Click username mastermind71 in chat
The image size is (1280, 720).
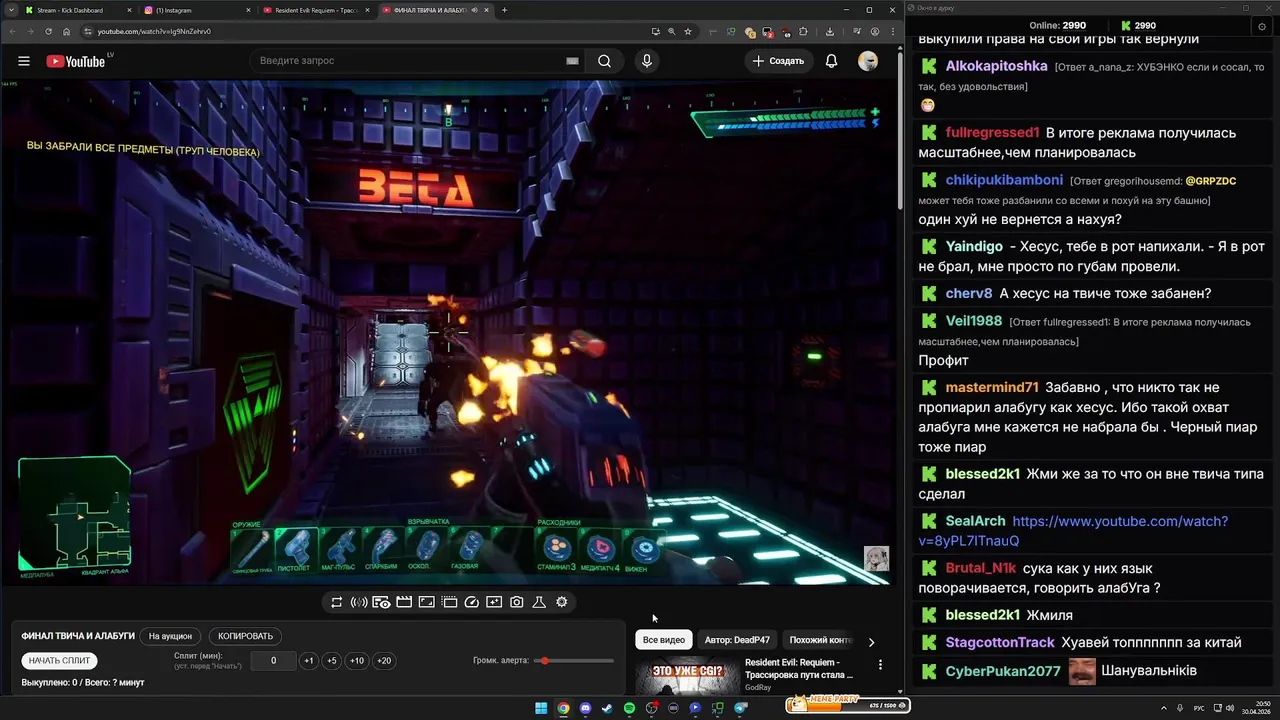[x=992, y=388]
